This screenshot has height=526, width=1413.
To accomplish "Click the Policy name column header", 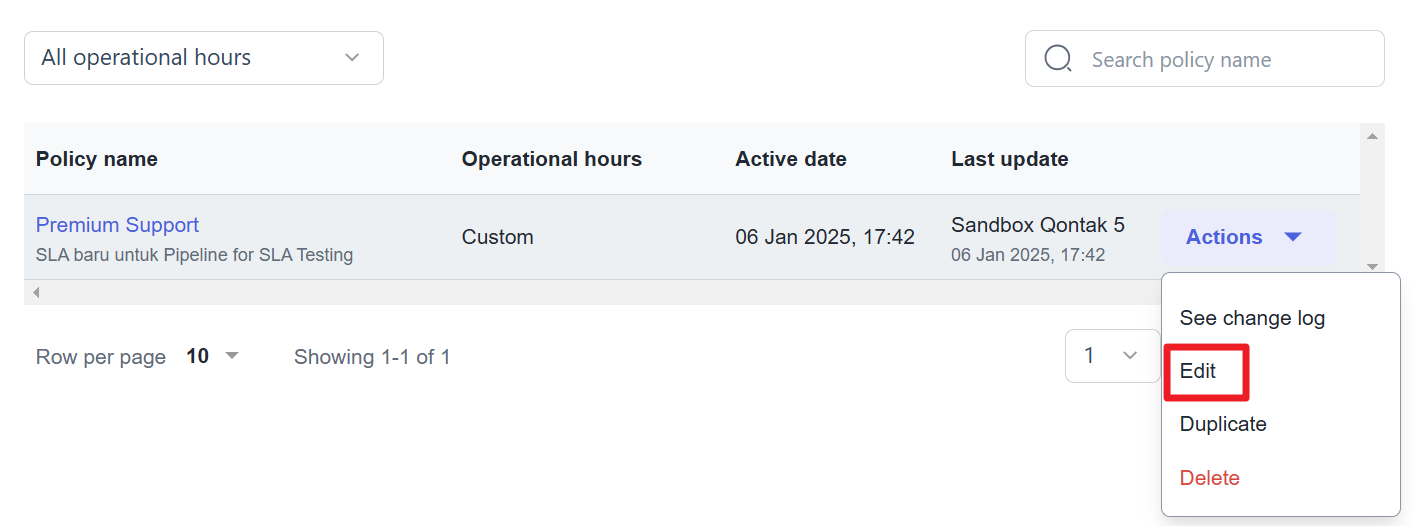I will coord(97,159).
